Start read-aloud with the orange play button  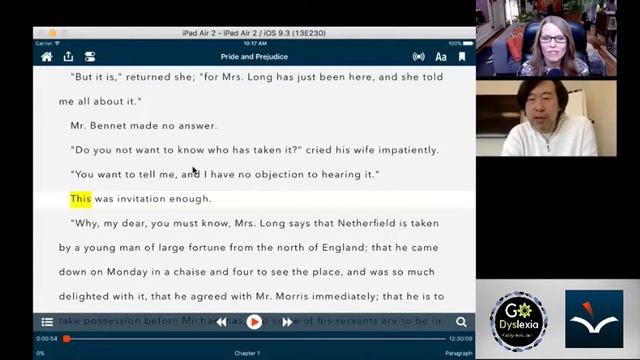[254, 322]
